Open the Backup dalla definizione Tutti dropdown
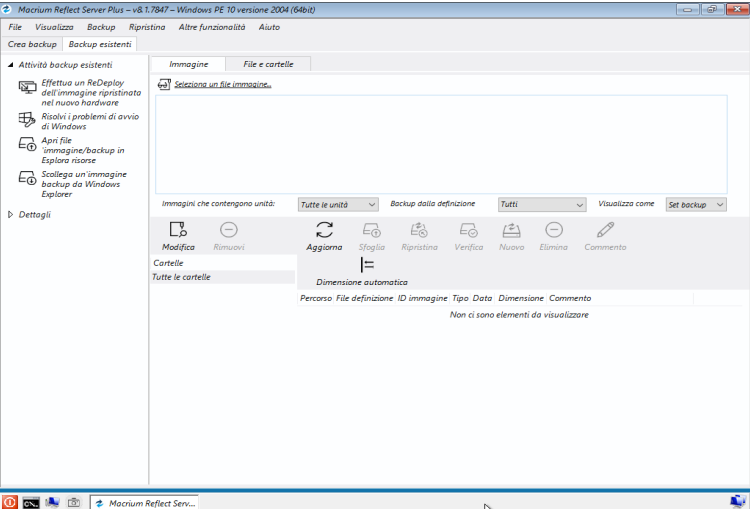This screenshot has height=509, width=750. pyautogui.click(x=541, y=204)
